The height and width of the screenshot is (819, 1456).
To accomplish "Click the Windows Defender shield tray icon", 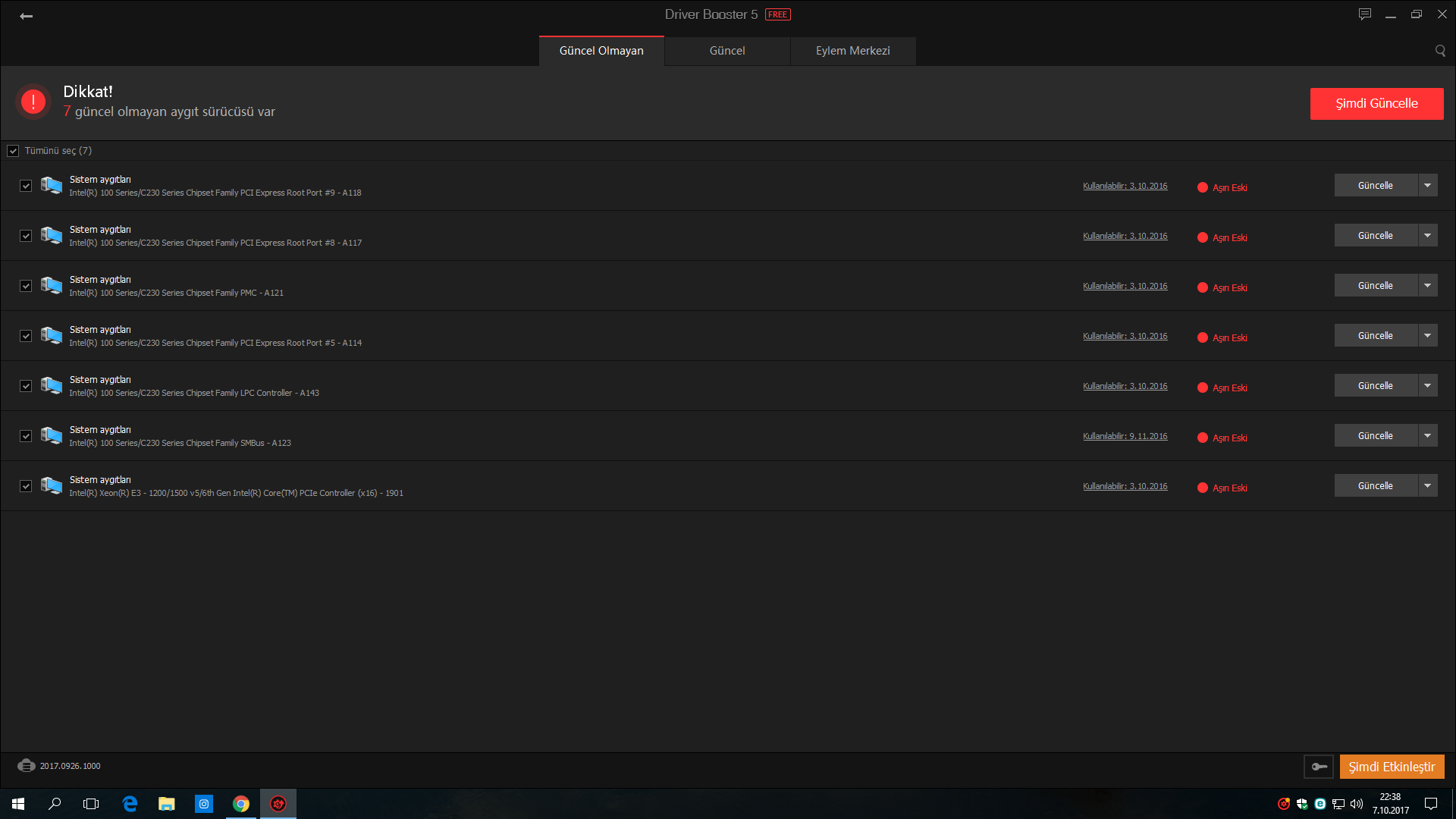I will tap(1302, 804).
